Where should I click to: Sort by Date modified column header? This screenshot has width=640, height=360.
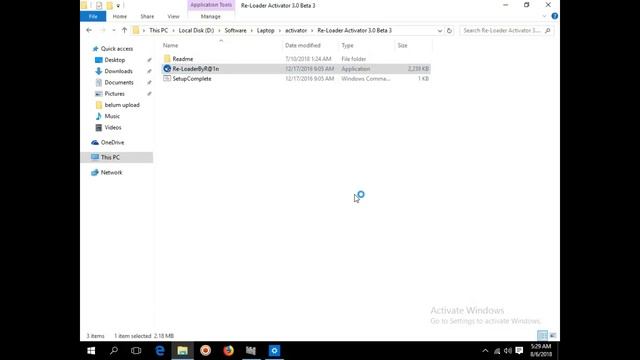click(302, 45)
